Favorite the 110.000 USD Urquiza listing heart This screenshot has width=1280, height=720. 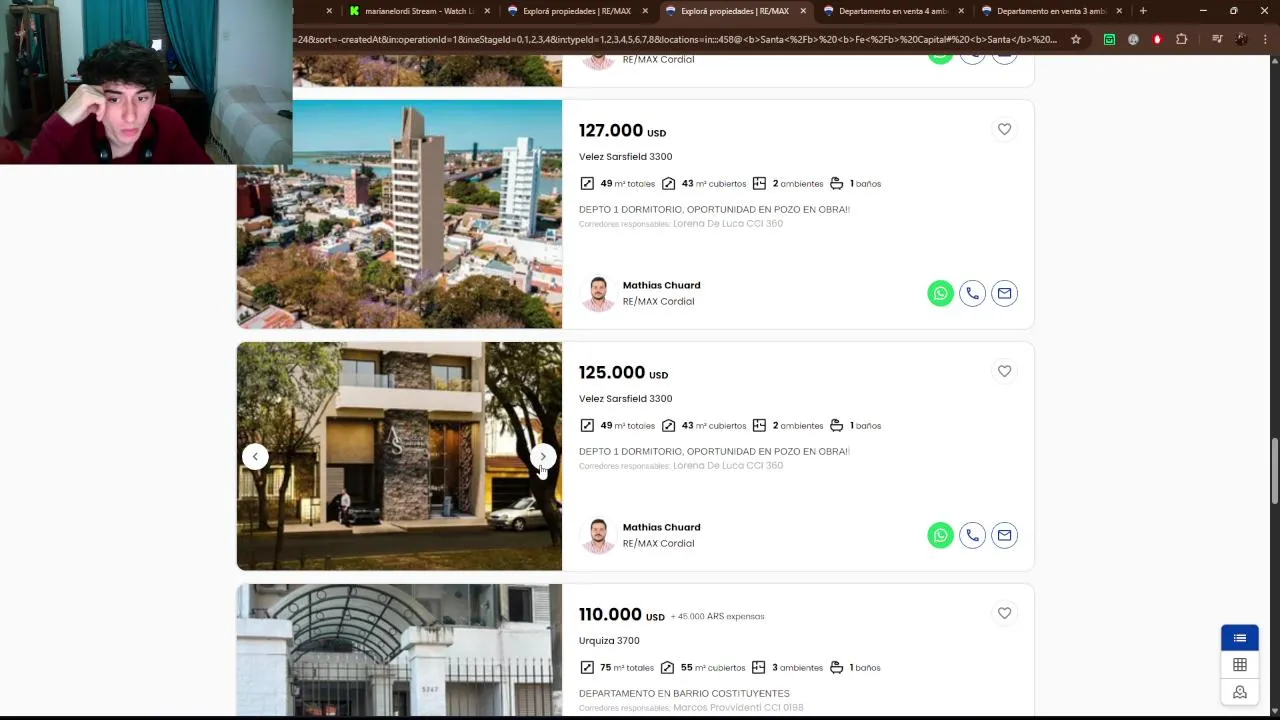point(1004,613)
